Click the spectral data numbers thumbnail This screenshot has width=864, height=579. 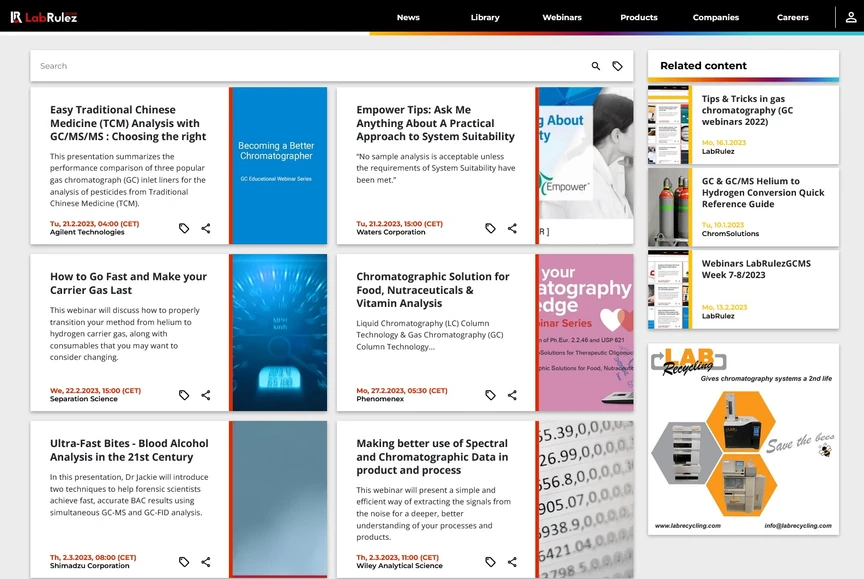(586, 499)
